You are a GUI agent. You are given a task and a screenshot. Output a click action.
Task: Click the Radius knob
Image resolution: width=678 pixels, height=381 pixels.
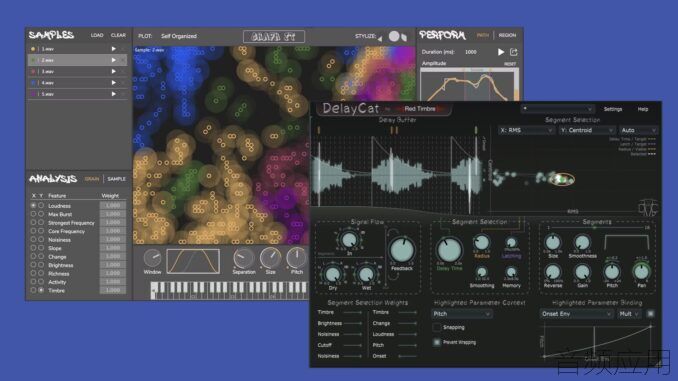(x=482, y=243)
